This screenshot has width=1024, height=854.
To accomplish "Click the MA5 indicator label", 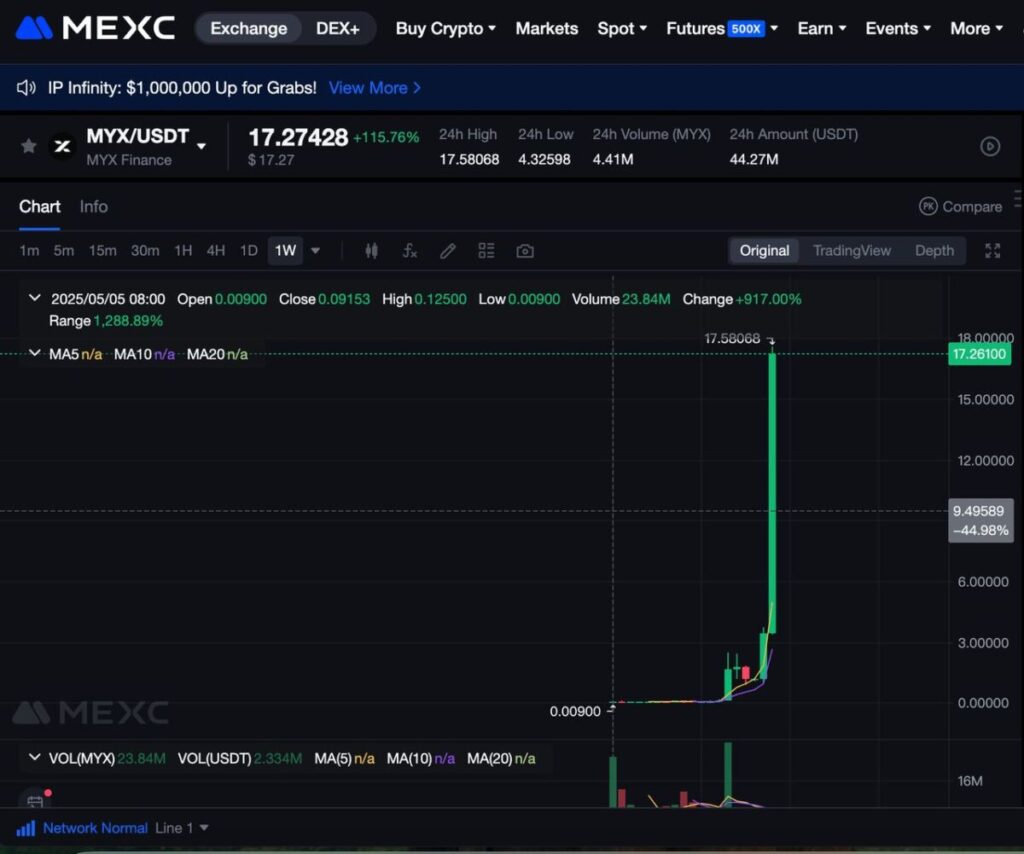I will [x=63, y=354].
